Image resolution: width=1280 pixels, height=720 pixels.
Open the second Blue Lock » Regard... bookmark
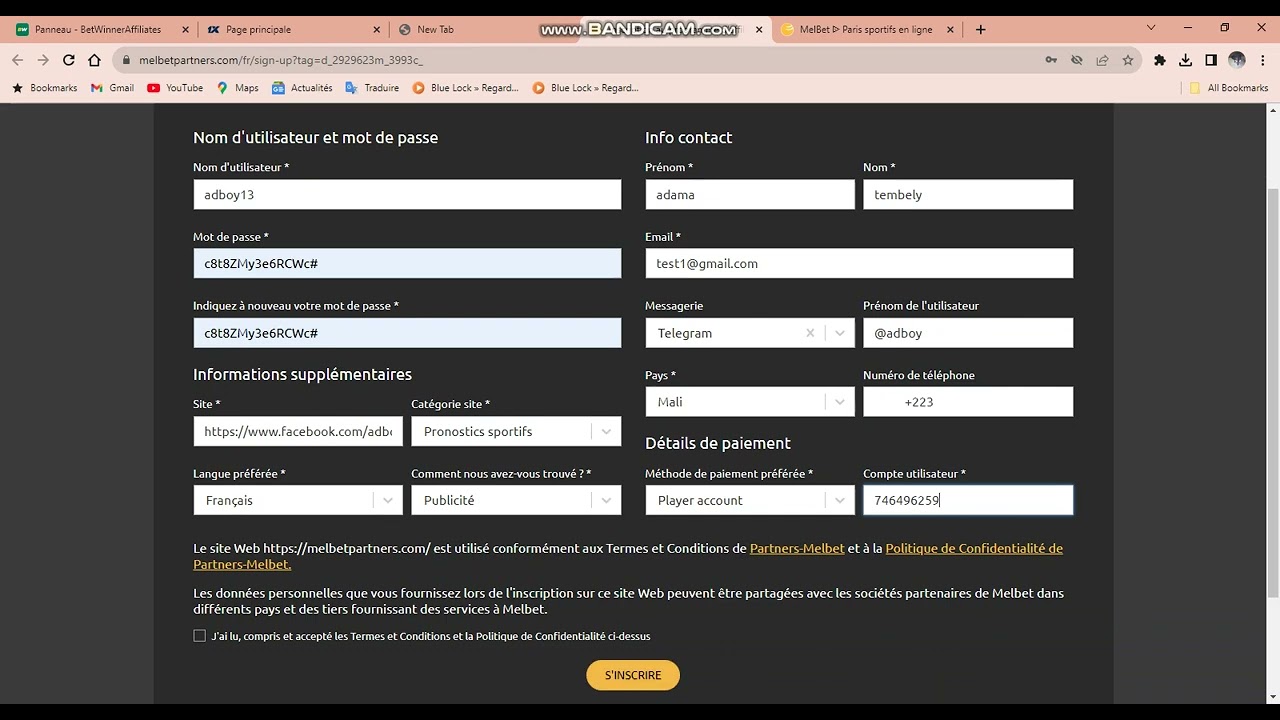(x=585, y=88)
